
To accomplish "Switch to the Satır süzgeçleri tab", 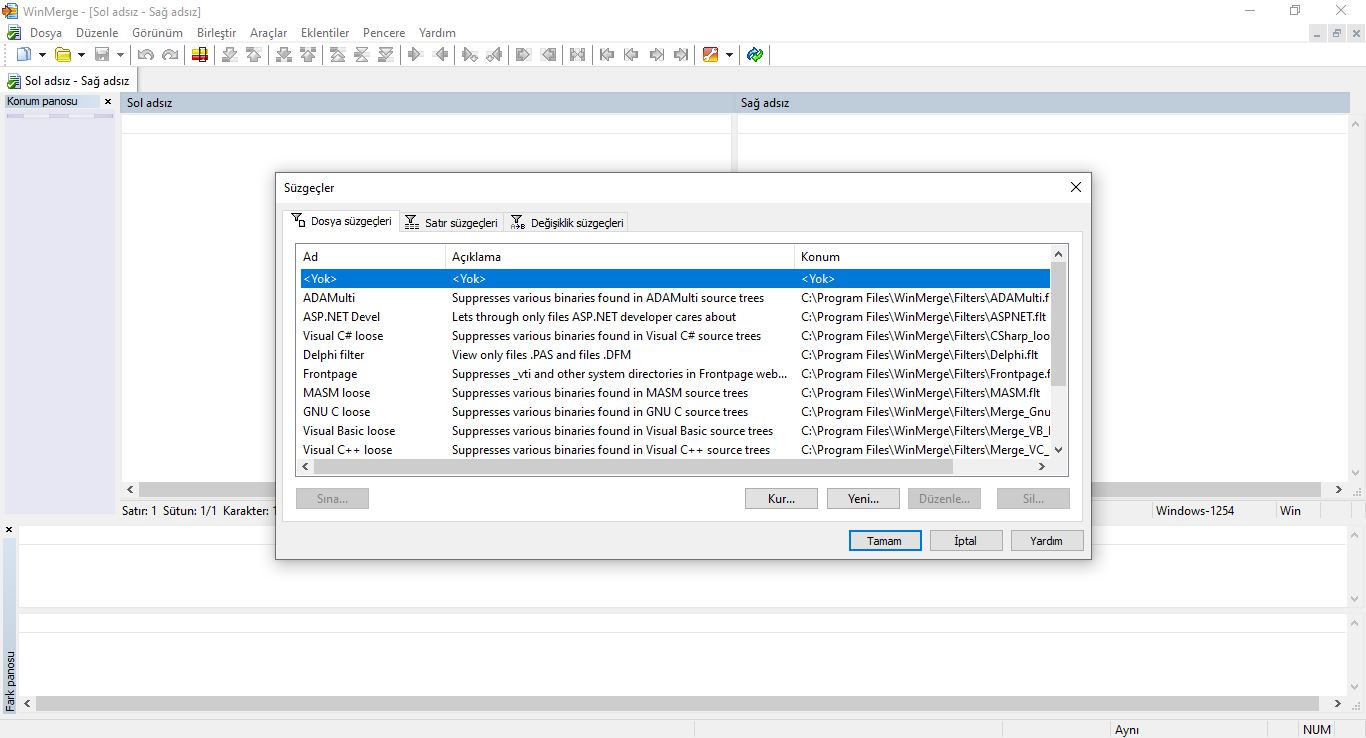I will click(451, 222).
